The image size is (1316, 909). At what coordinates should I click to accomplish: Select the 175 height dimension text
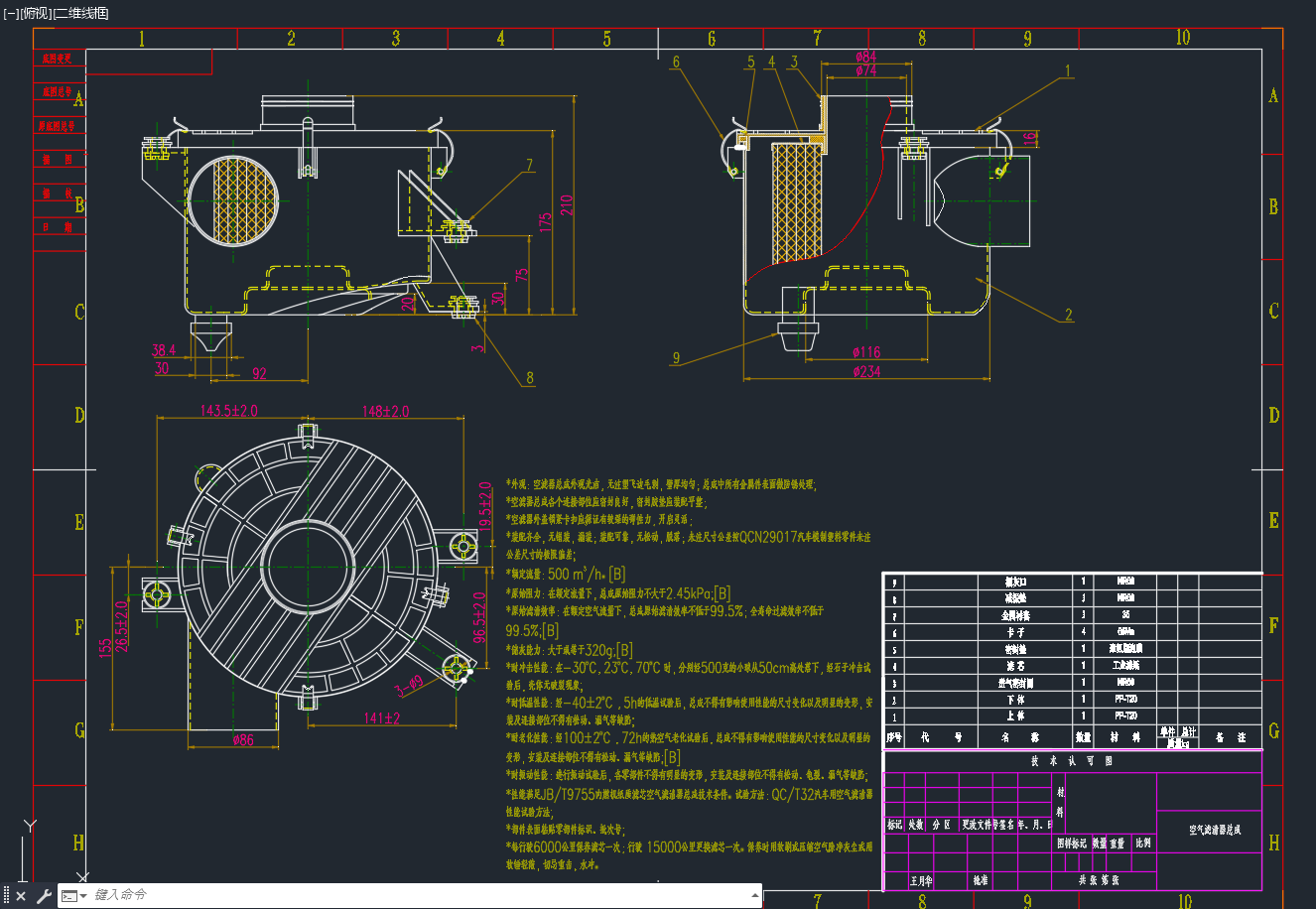coord(545,222)
